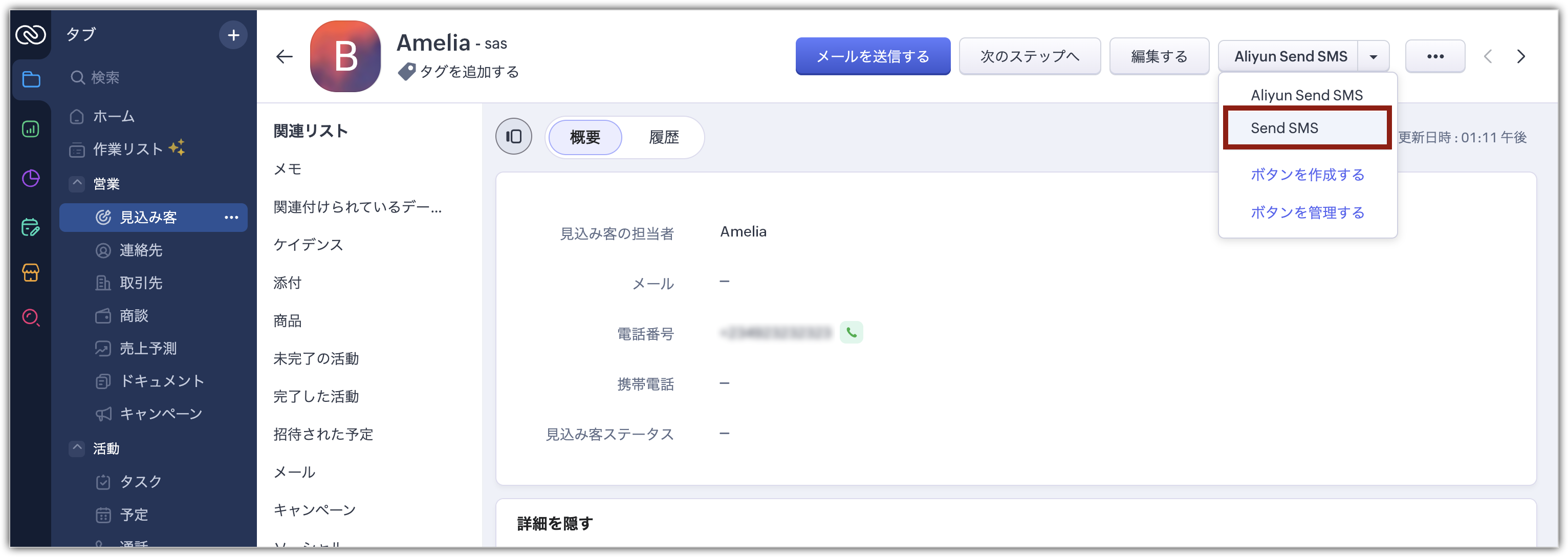Viewport: 1568px width, 557px height.
Task: Collapse the 営業 section
Action: point(77,183)
